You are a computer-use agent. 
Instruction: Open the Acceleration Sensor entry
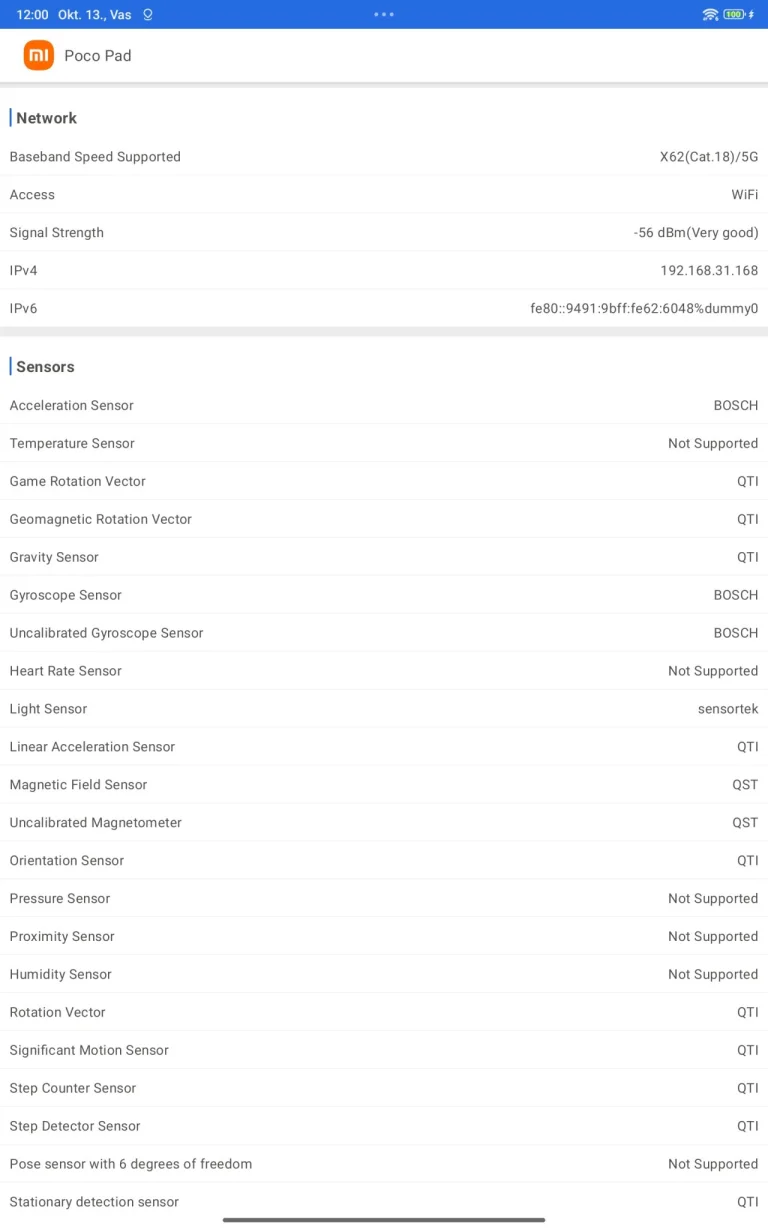tap(384, 406)
